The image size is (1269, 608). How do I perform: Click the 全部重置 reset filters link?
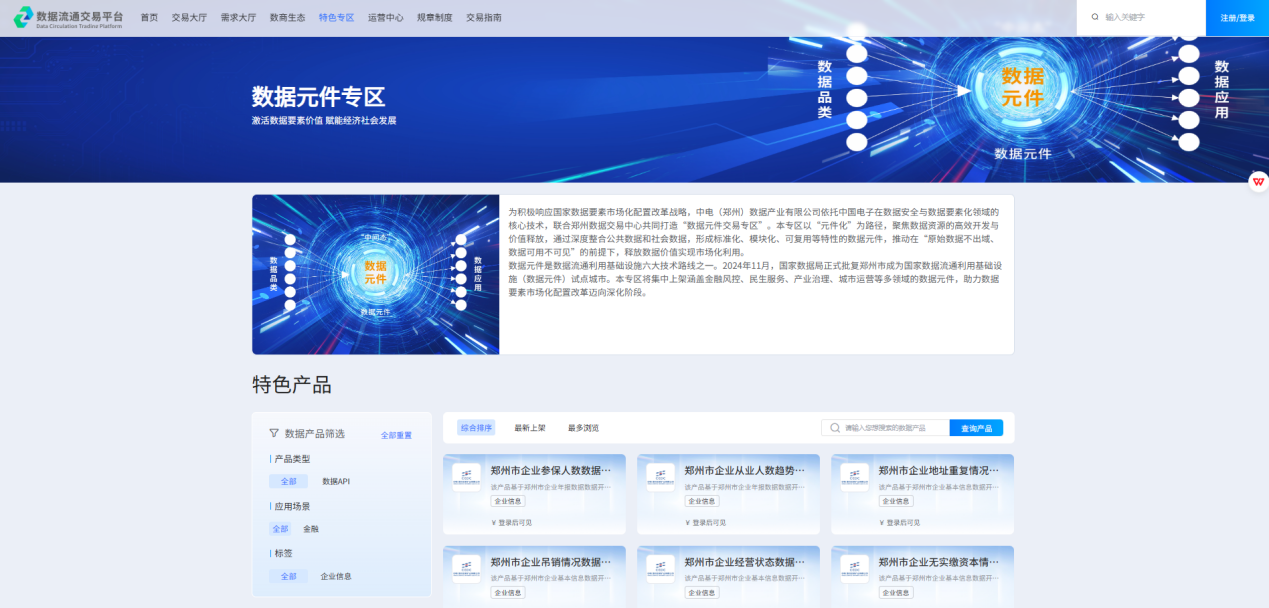396,436
